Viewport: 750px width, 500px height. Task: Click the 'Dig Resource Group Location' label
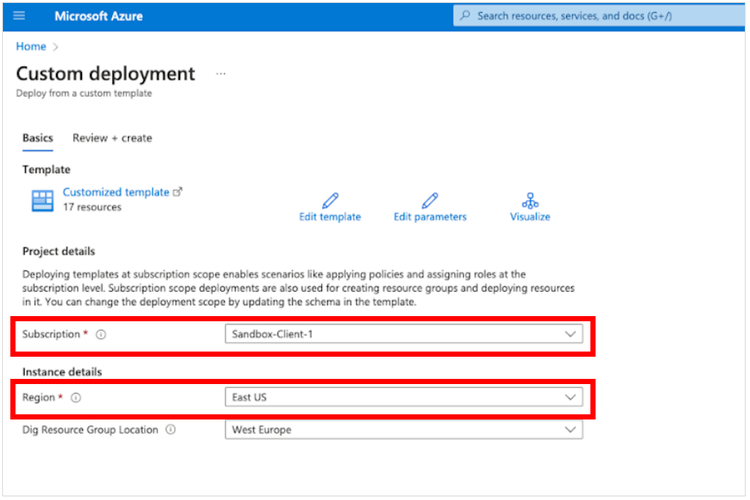point(90,430)
